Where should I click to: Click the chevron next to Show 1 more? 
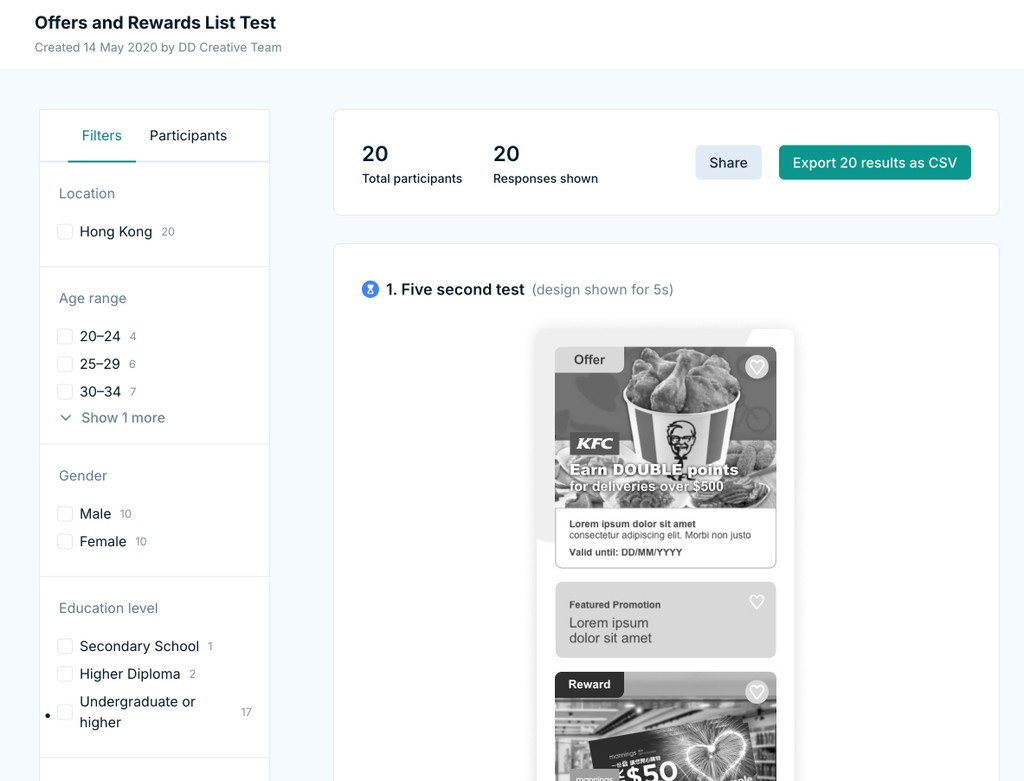[x=65, y=417]
